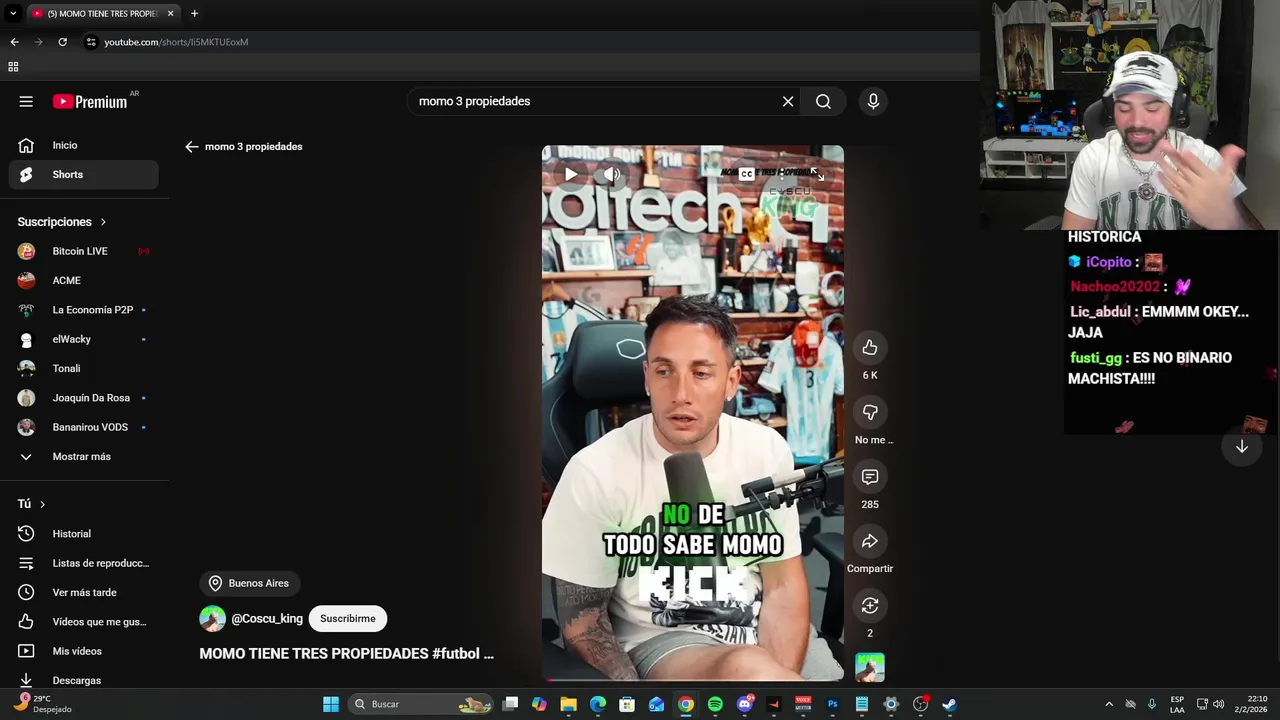
Task: Open Microsoft Edge from the taskbar
Action: (598, 704)
